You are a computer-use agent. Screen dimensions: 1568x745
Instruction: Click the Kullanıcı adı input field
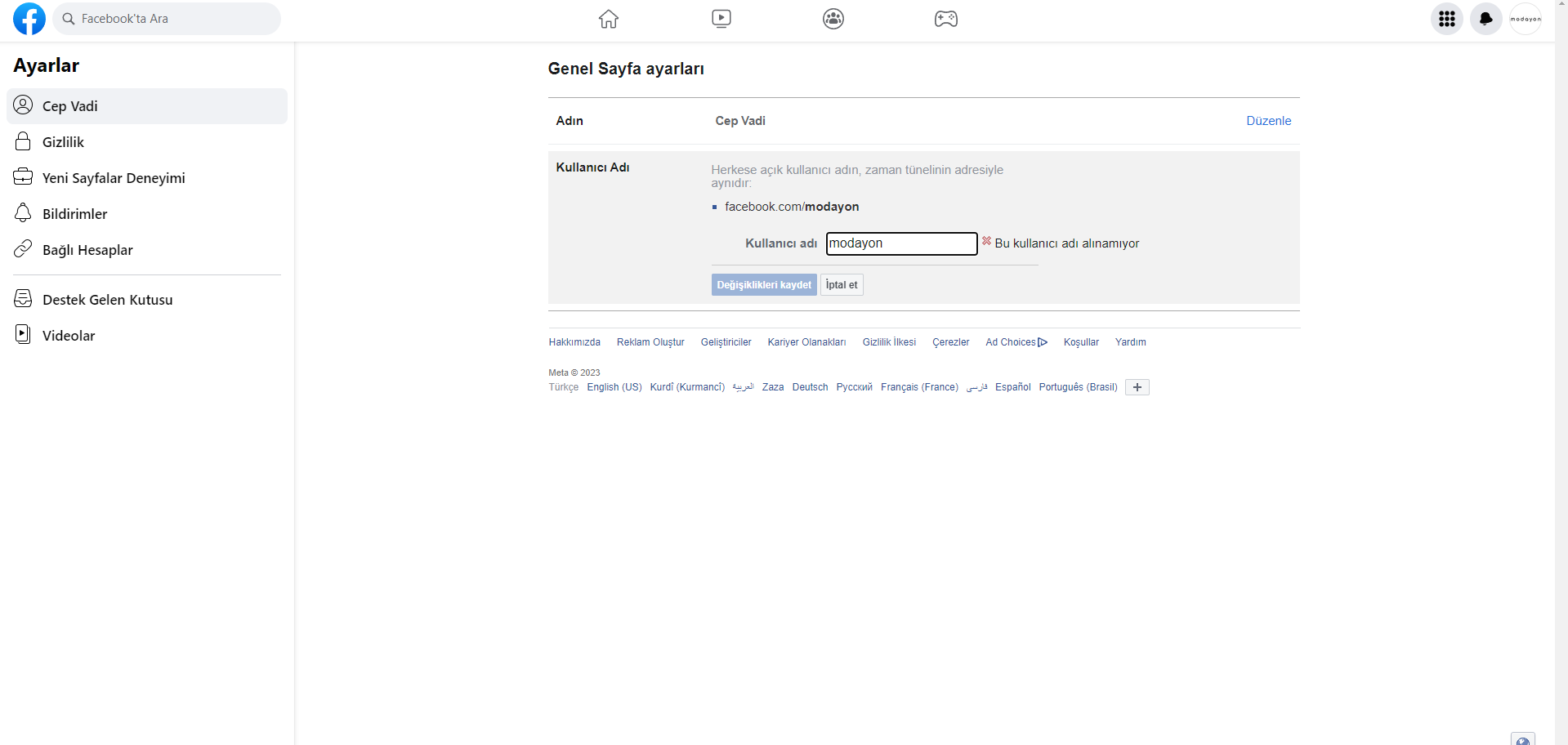coord(900,243)
